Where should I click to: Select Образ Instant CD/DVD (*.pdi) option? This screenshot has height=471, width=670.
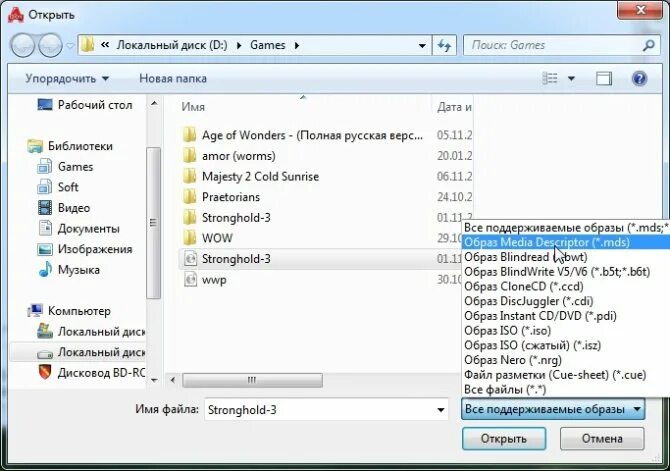[566, 316]
